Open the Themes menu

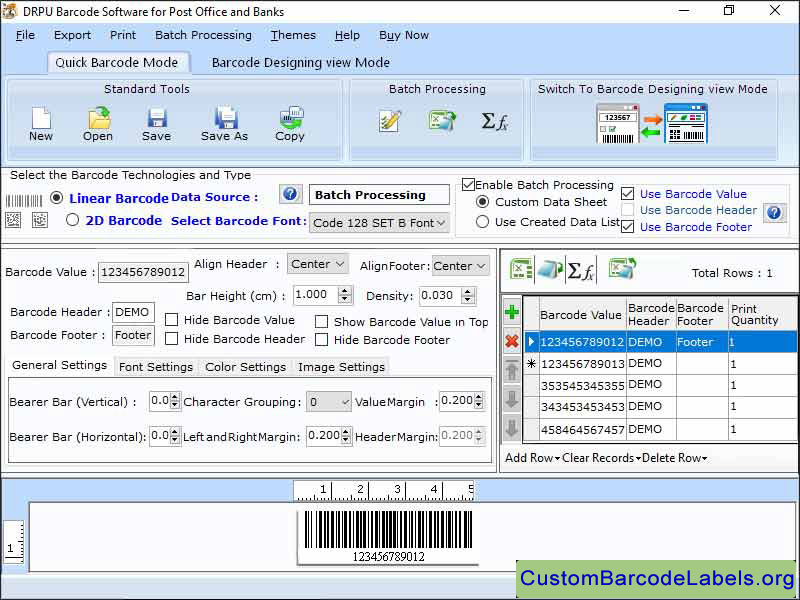click(293, 35)
